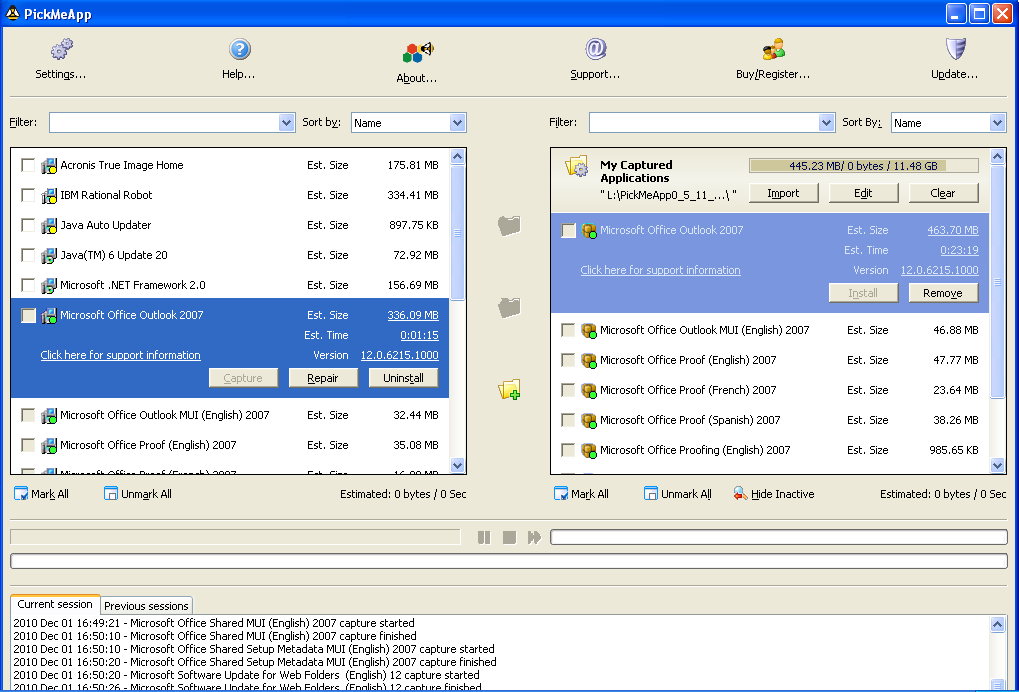Click the right panel Mark All icon
Viewport: 1019px width, 692px height.
[561, 494]
